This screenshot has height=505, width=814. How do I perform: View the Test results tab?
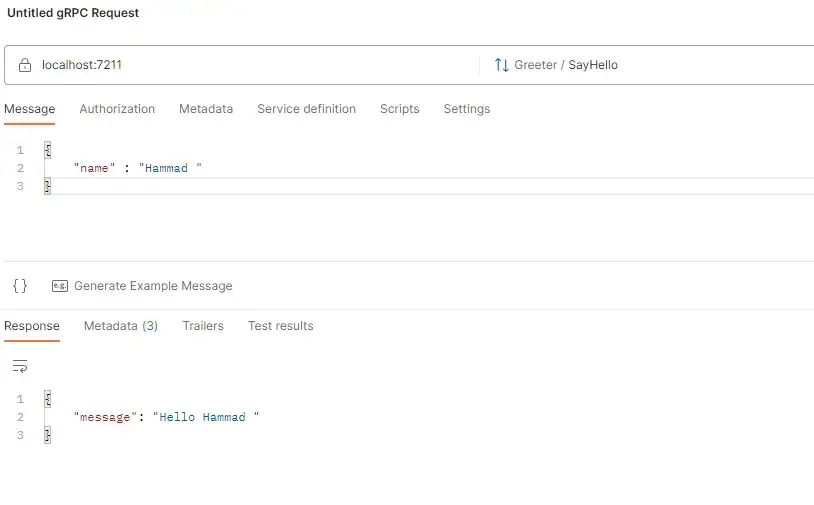(x=280, y=326)
